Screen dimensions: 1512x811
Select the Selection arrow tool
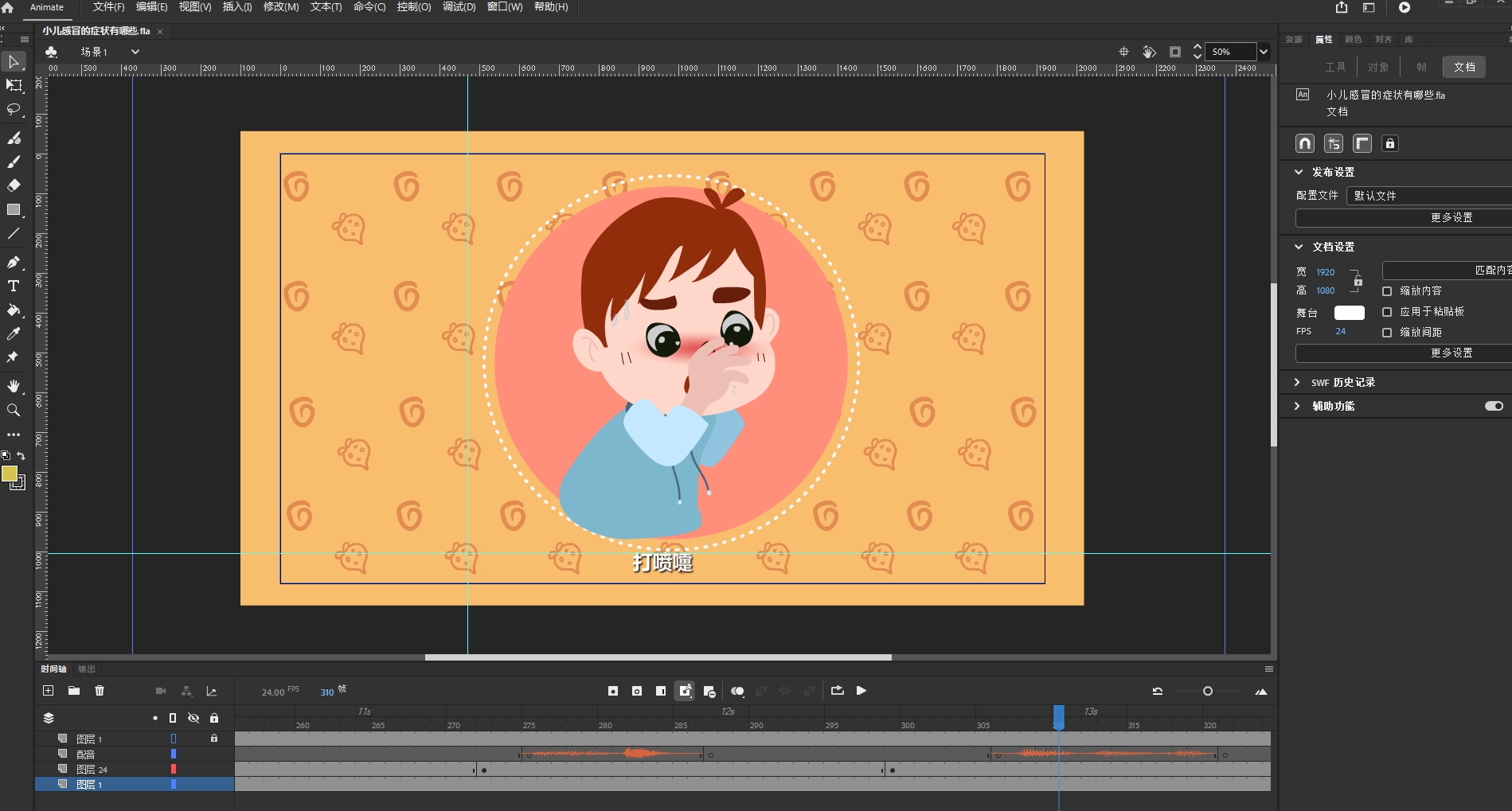pos(14,62)
